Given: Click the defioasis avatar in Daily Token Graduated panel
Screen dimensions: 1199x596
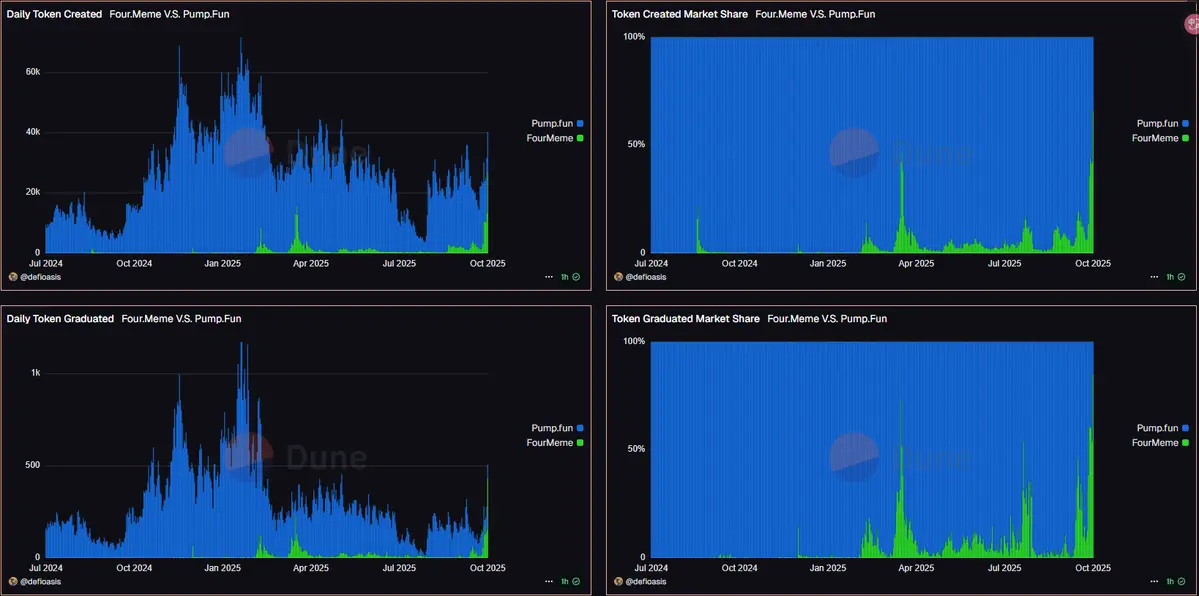Looking at the screenshot, I should (13, 581).
